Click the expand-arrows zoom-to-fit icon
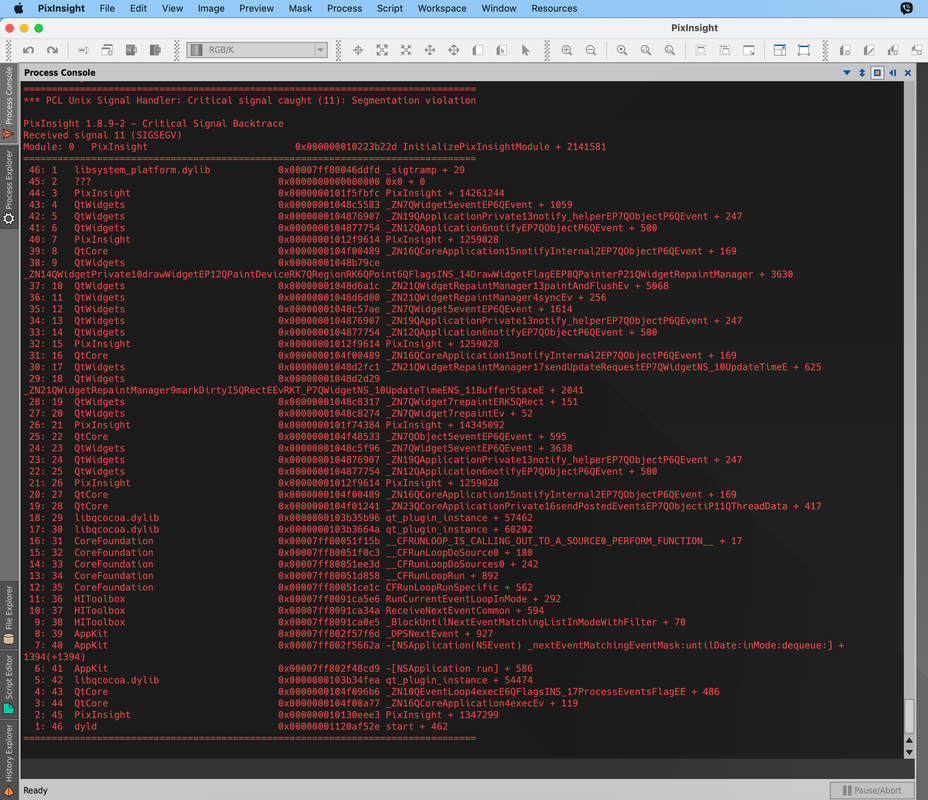This screenshot has width=928, height=800. tap(382, 50)
